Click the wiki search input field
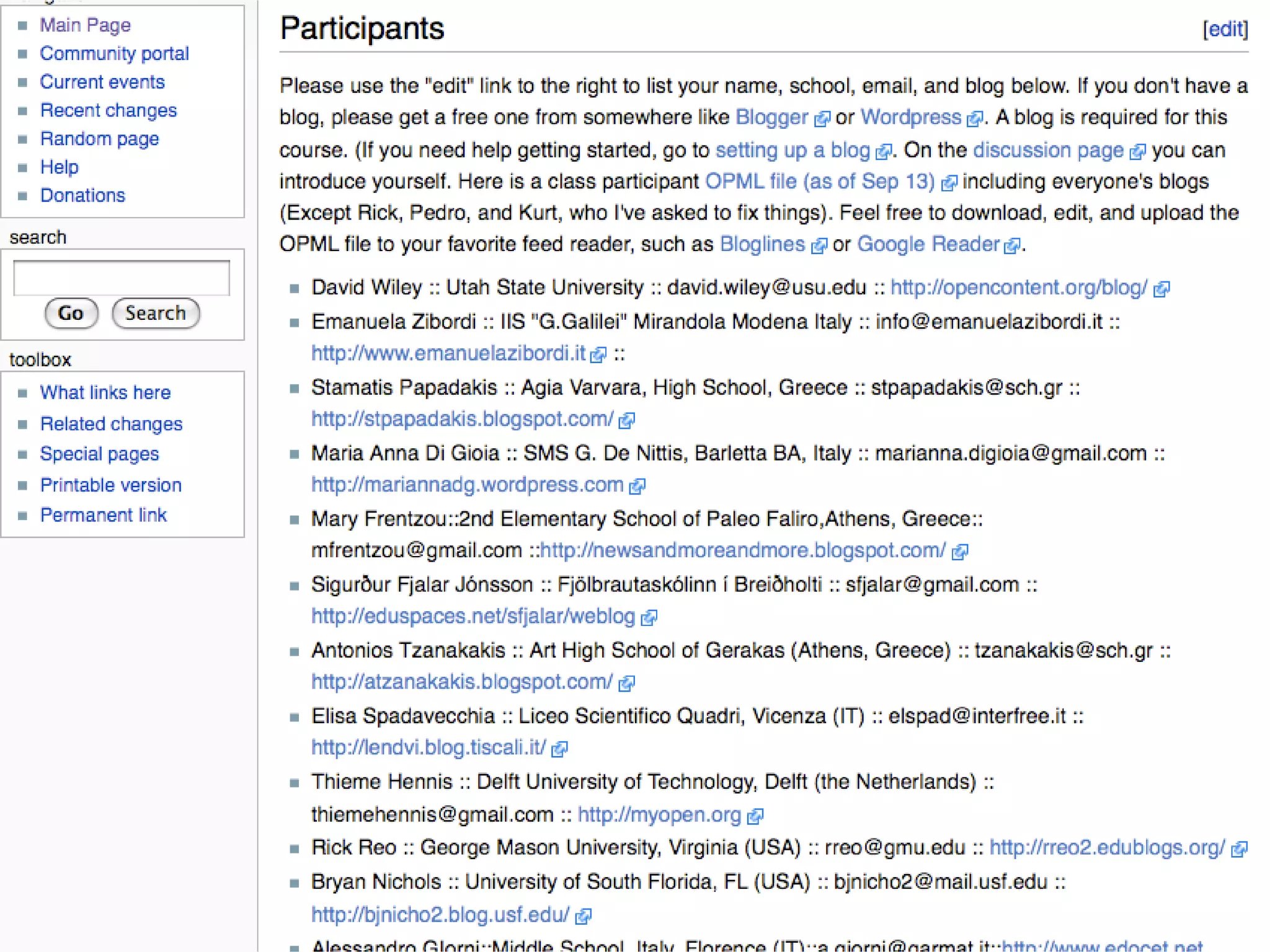Screen dimensions: 1270x952 pyautogui.click(x=122, y=278)
